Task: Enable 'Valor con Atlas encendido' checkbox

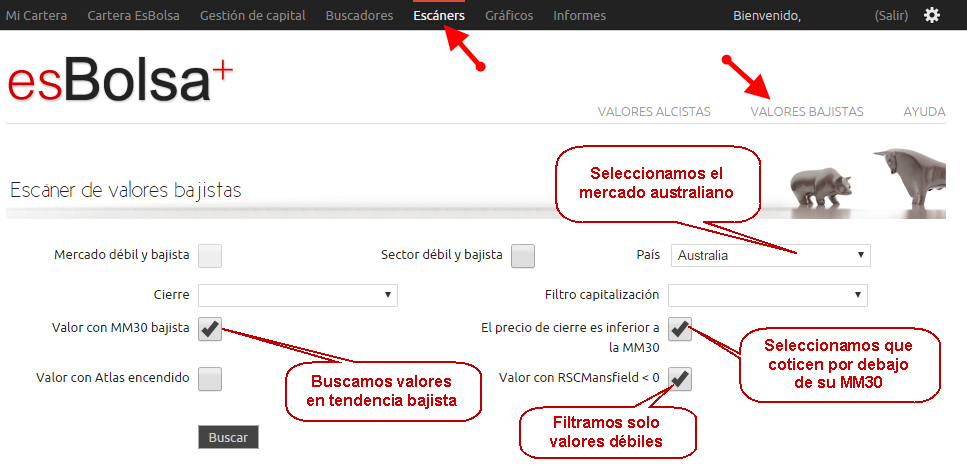Action: click(210, 379)
